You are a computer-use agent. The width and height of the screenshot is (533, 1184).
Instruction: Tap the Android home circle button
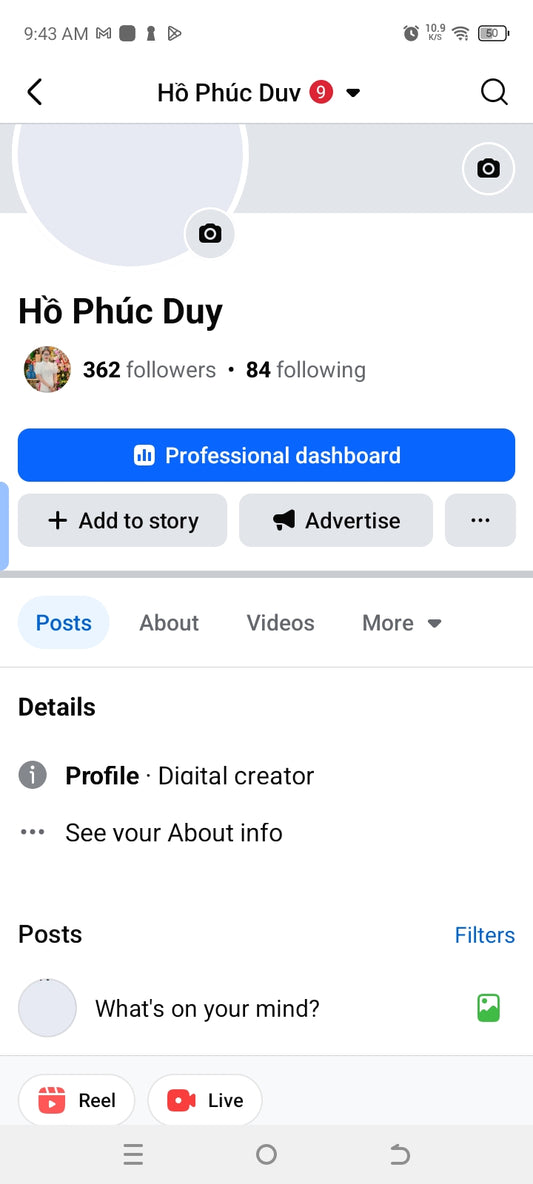266,1154
